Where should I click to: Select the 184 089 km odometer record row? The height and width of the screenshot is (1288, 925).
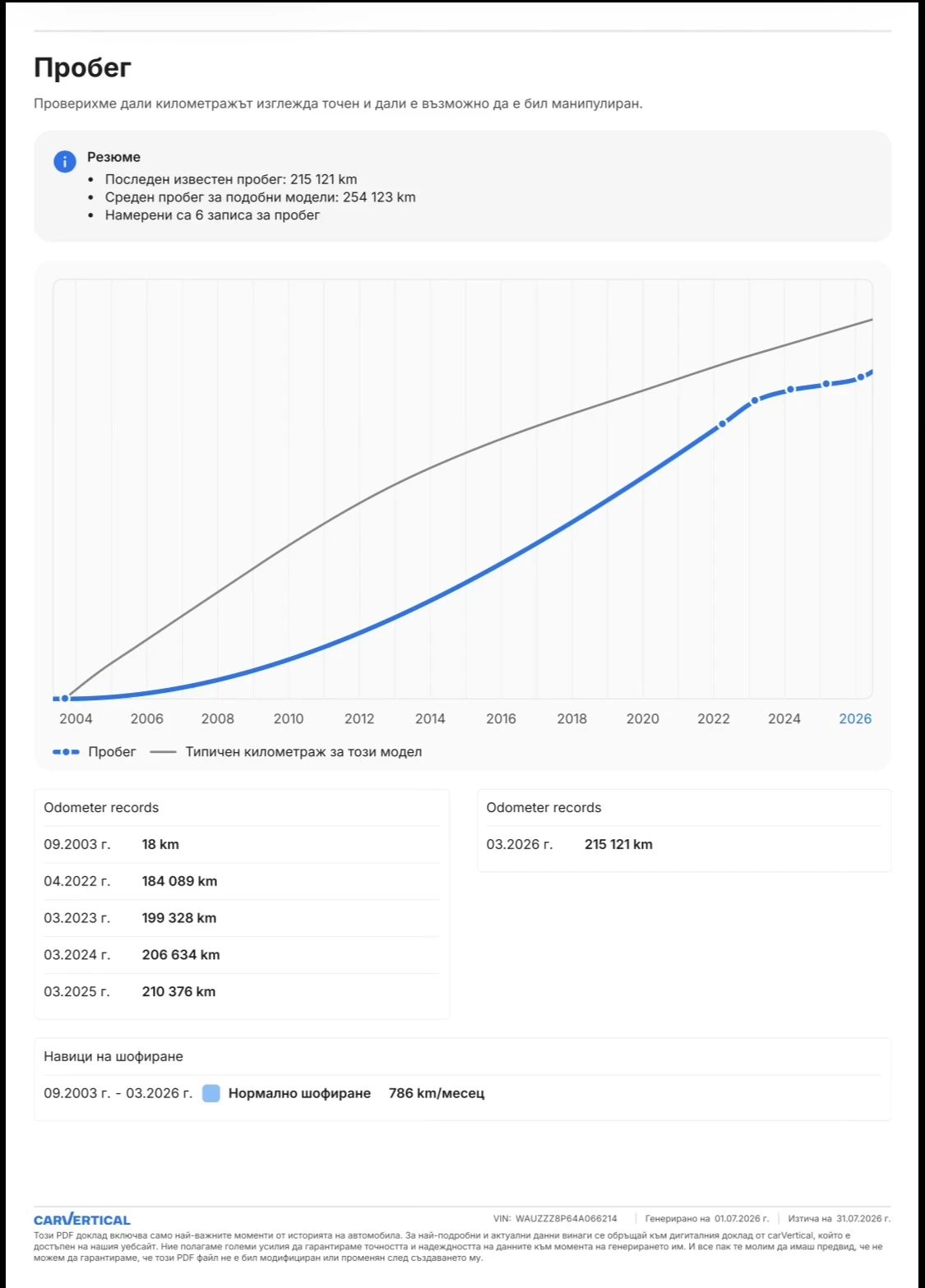point(242,881)
